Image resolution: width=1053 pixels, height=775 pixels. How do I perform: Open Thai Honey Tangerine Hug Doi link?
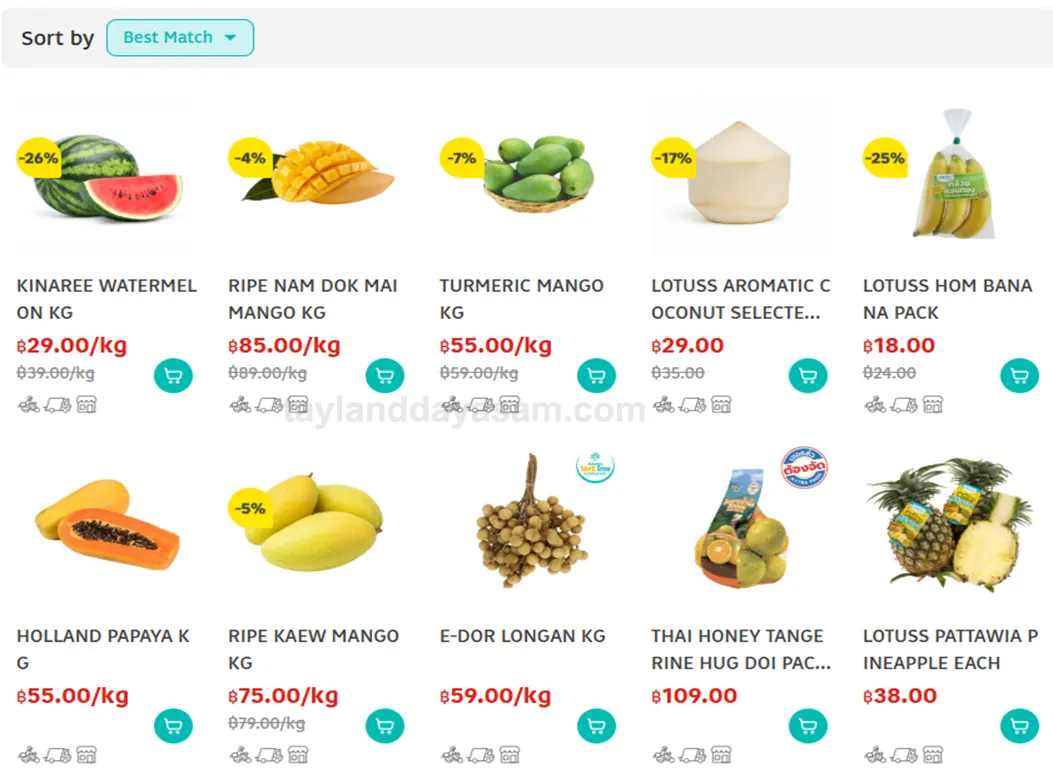(x=740, y=649)
